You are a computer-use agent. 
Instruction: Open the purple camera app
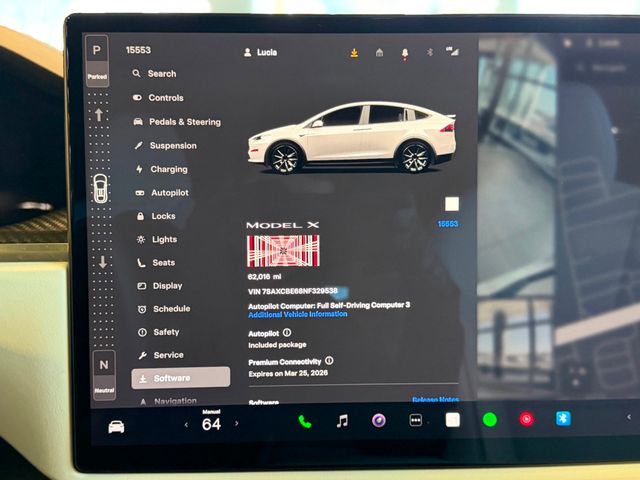(378, 420)
